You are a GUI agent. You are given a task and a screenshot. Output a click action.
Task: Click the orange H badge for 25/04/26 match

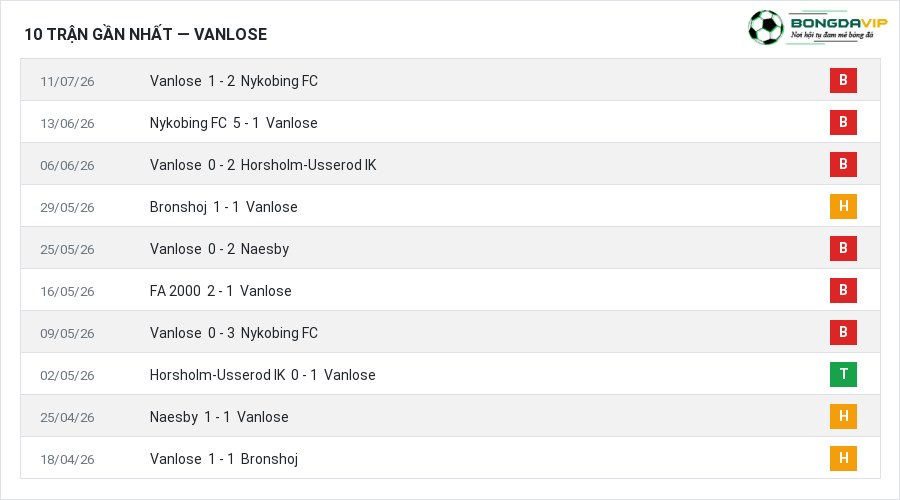tap(843, 416)
